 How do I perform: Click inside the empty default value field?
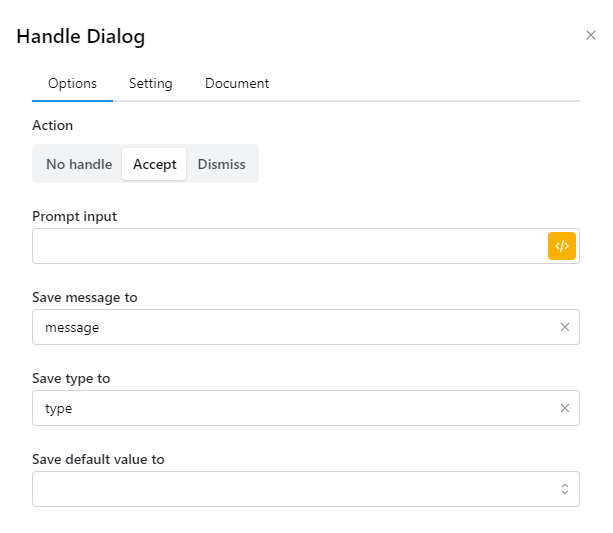(x=290, y=489)
